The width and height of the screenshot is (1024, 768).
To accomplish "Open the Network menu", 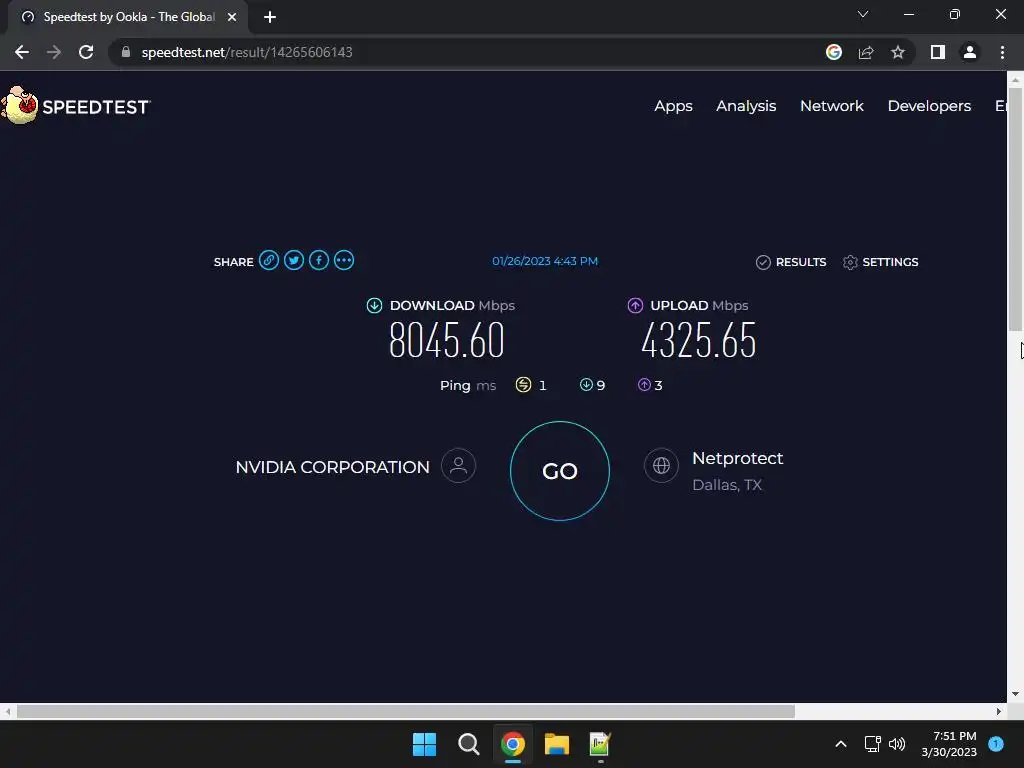I will tap(831, 106).
